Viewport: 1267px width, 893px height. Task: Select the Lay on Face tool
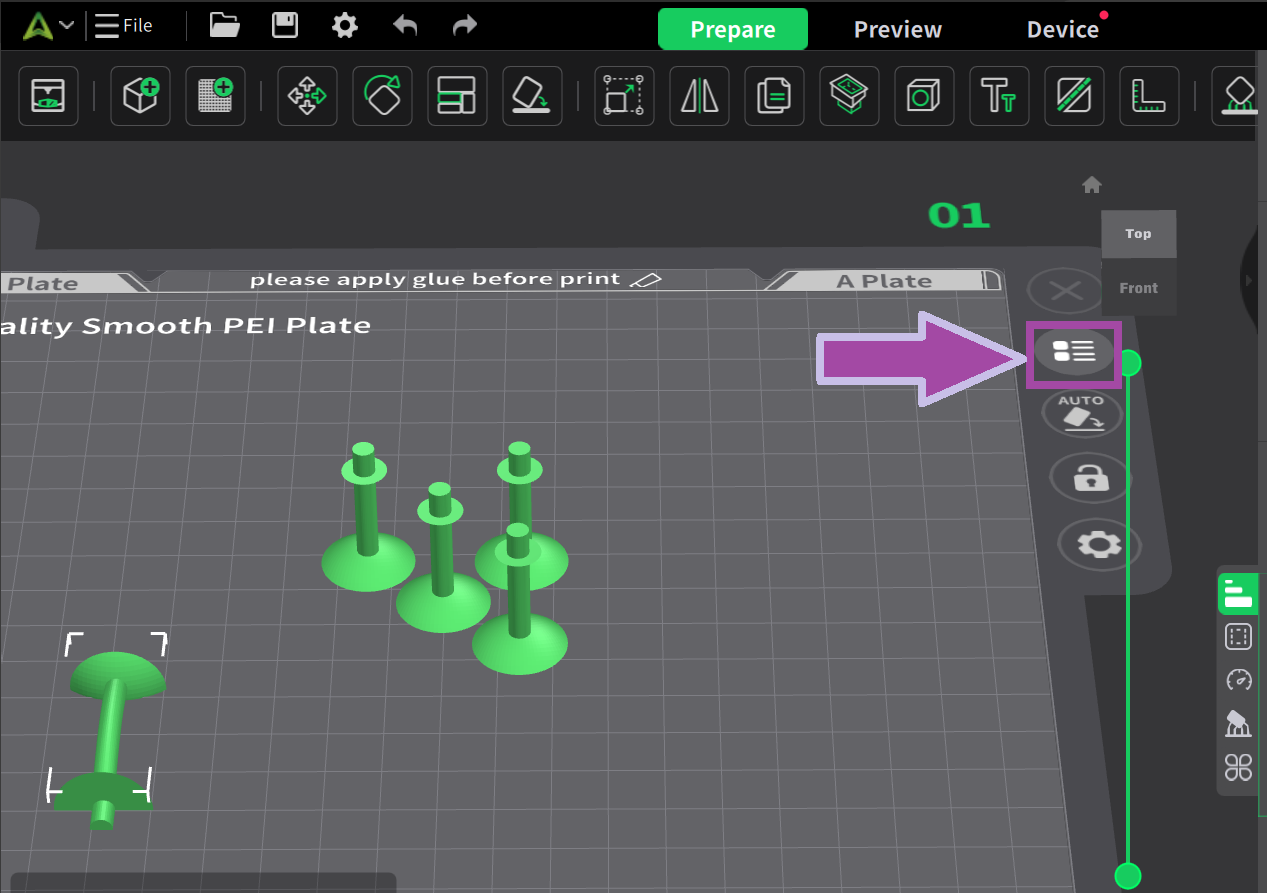532,96
